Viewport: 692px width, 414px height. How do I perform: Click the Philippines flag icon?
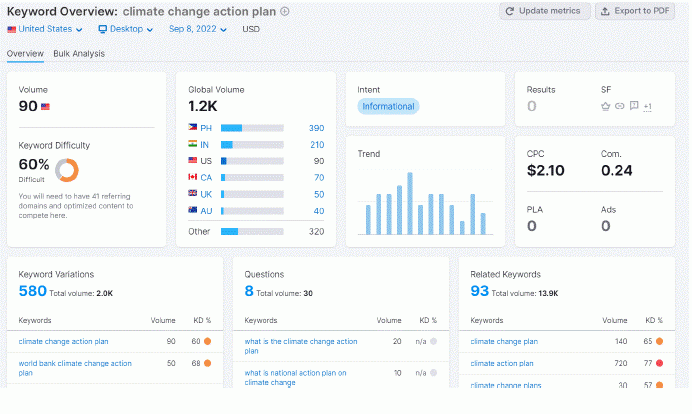(x=192, y=127)
